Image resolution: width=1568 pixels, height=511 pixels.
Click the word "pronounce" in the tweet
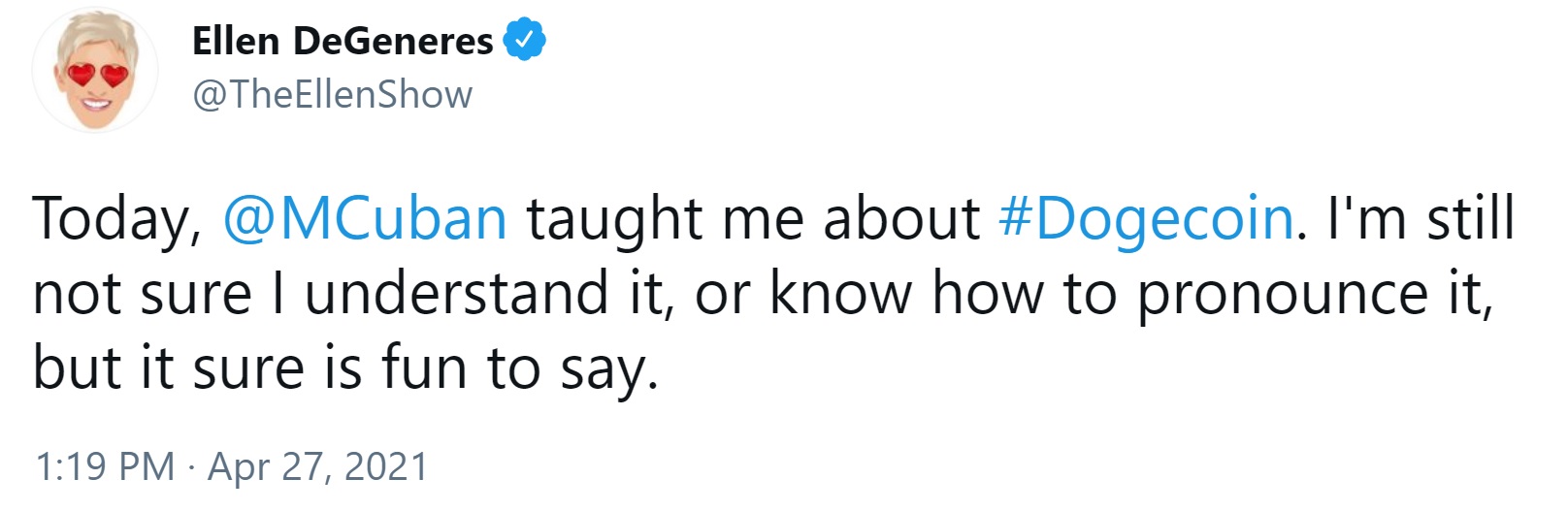1283,293
